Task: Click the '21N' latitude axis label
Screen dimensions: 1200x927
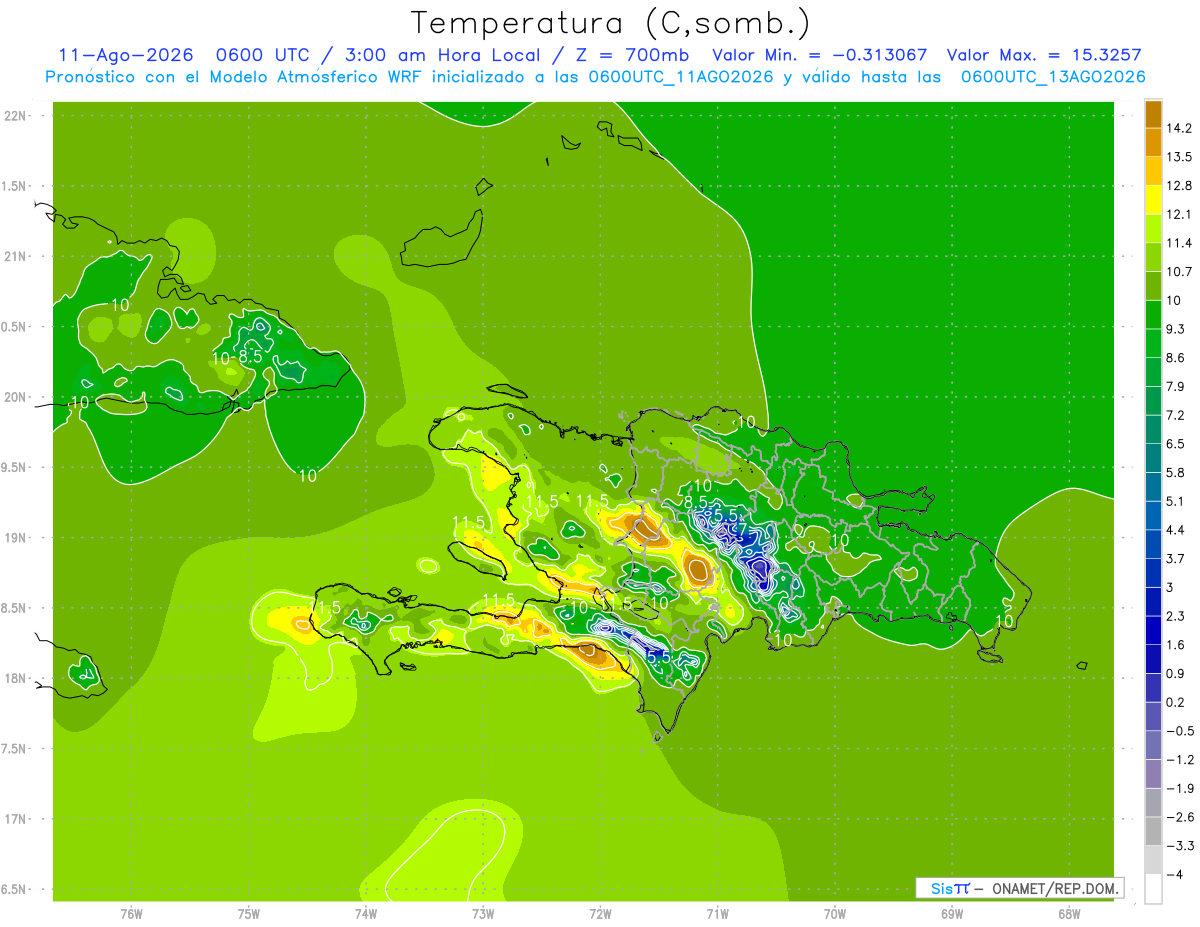Action: (x=17, y=256)
